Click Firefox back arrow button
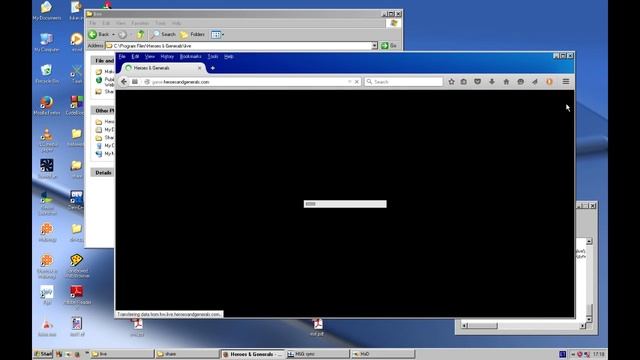This screenshot has height=360, width=640. click(x=124, y=82)
